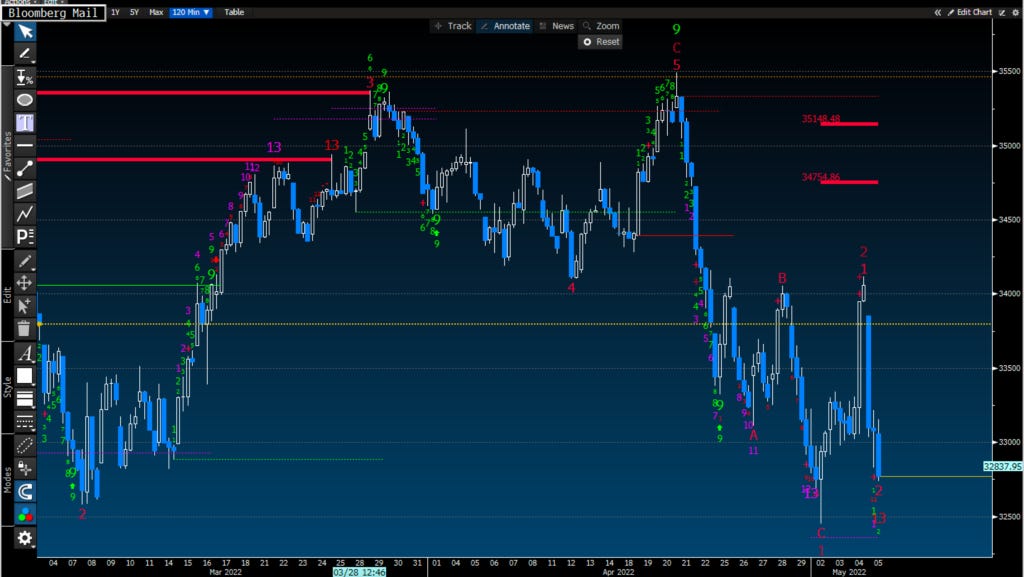This screenshot has width=1024, height=577.
Task: Open the dashed line pattern option
Action: pyautogui.click(x=25, y=422)
